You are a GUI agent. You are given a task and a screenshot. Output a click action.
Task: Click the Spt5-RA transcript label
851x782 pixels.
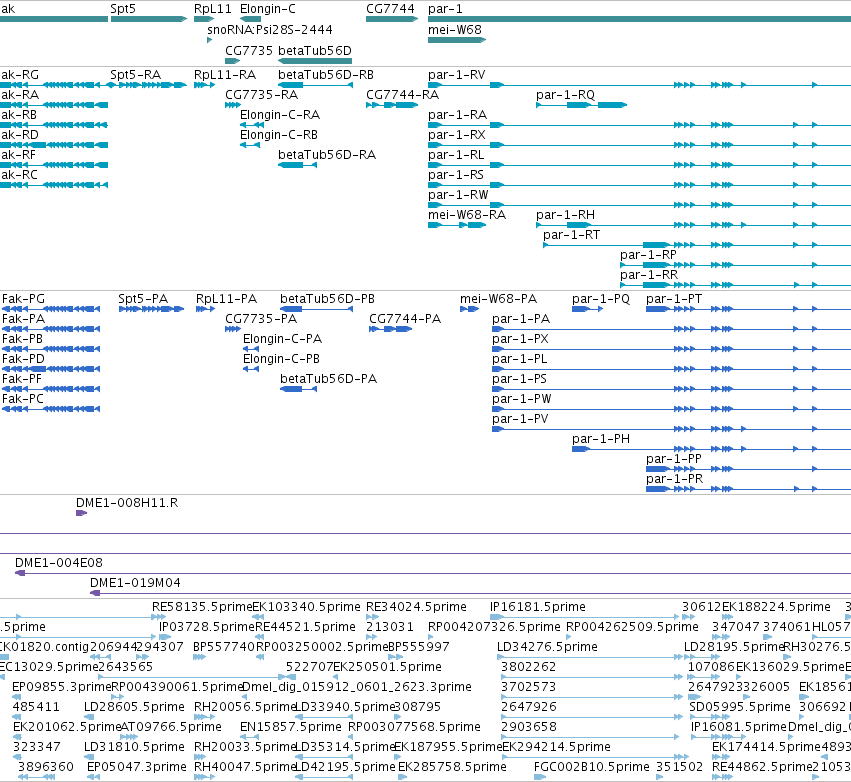136,75
